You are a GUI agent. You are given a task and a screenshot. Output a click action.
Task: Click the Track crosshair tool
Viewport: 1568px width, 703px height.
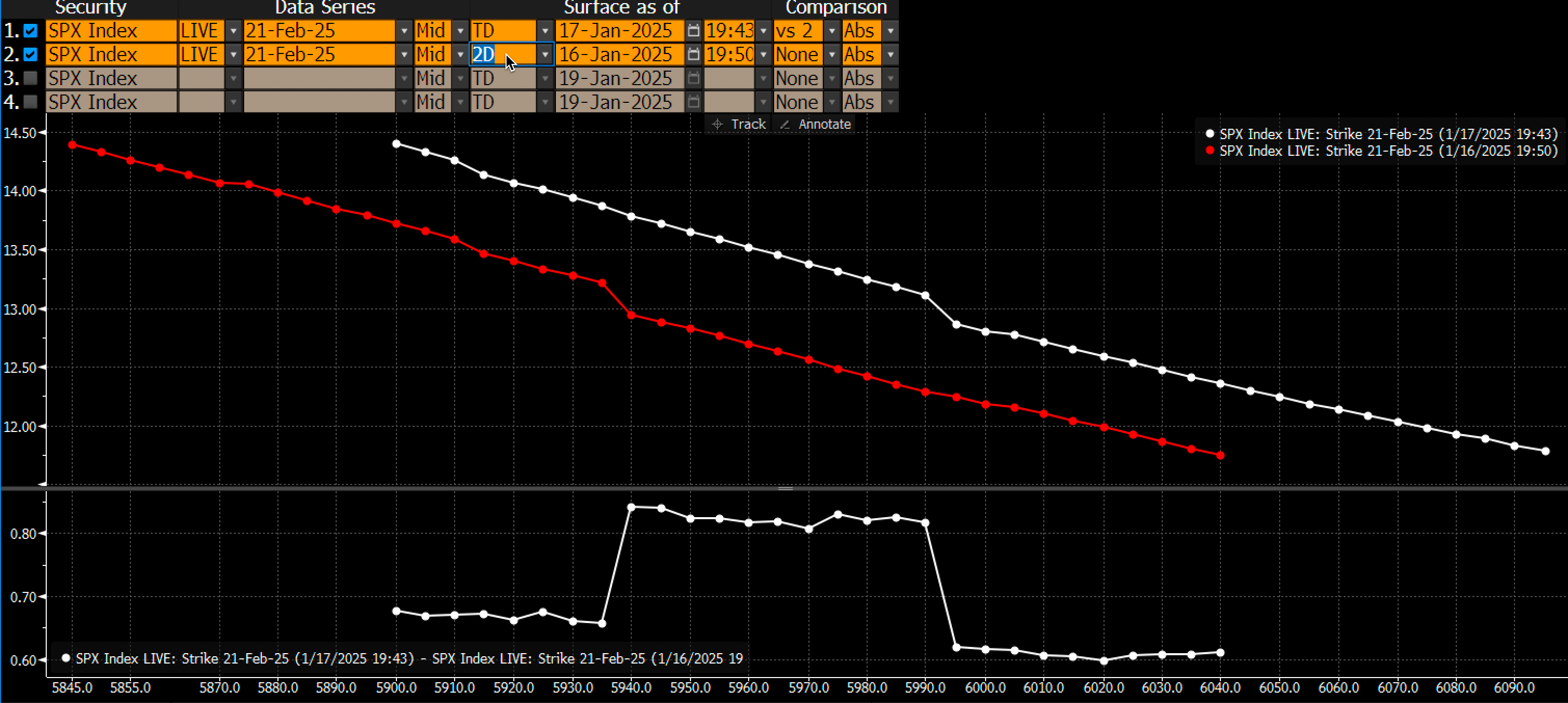tap(738, 124)
